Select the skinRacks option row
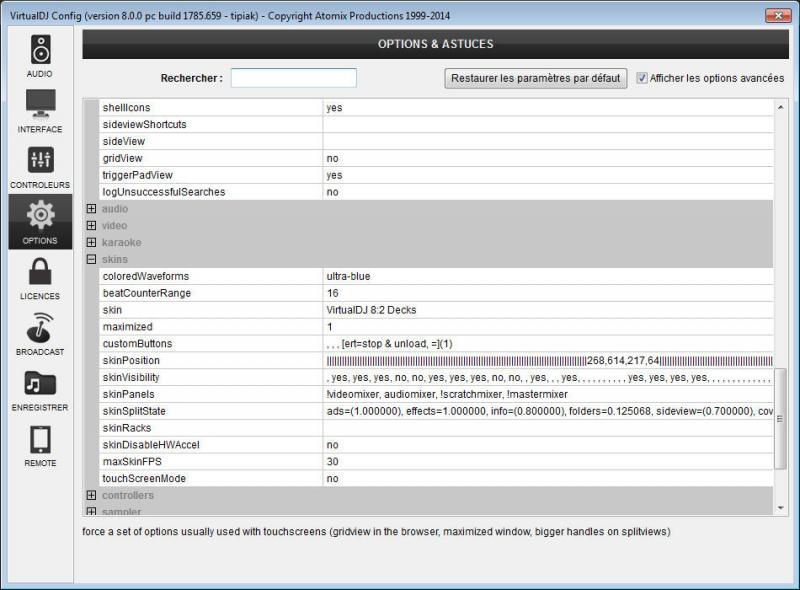This screenshot has width=800, height=590. click(436, 428)
